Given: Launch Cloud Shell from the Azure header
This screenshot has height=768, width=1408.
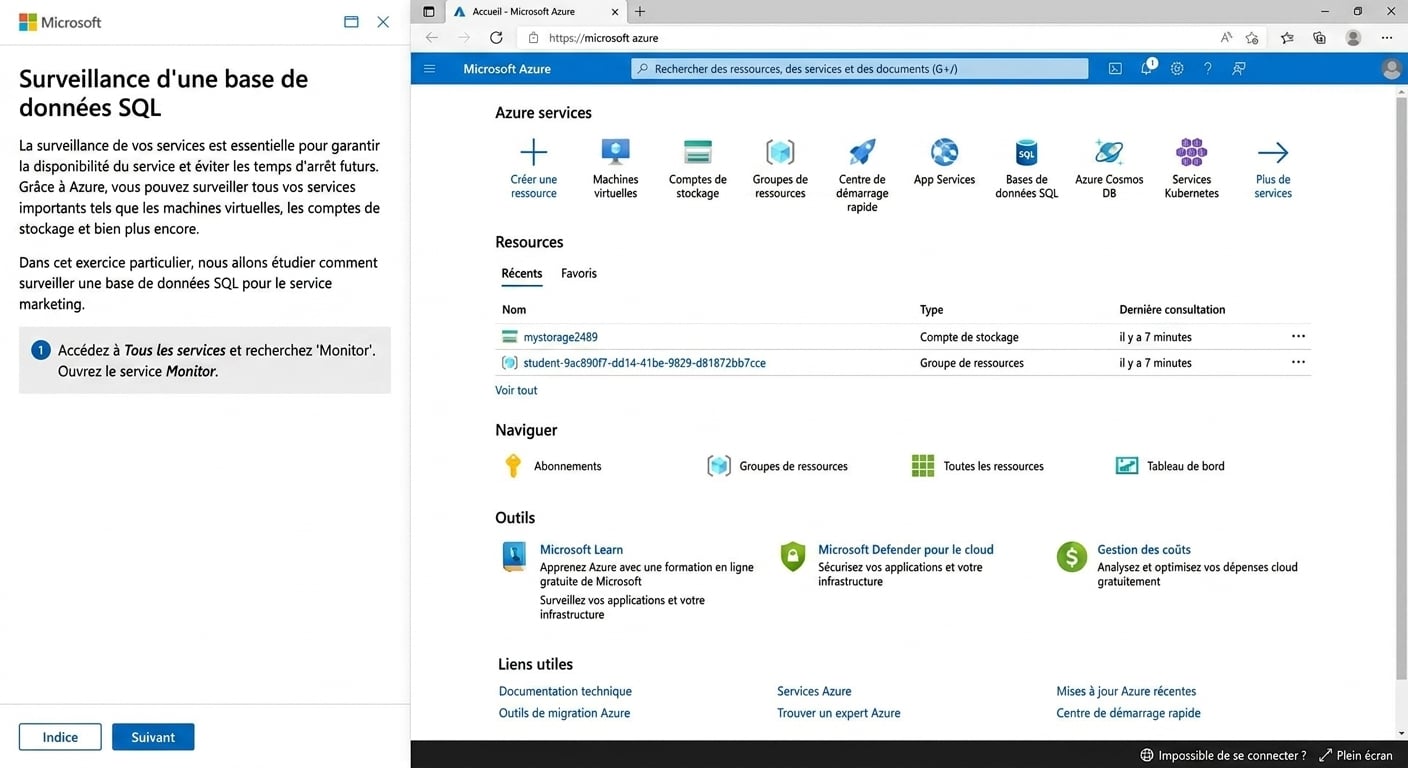Looking at the screenshot, I should [x=1115, y=69].
